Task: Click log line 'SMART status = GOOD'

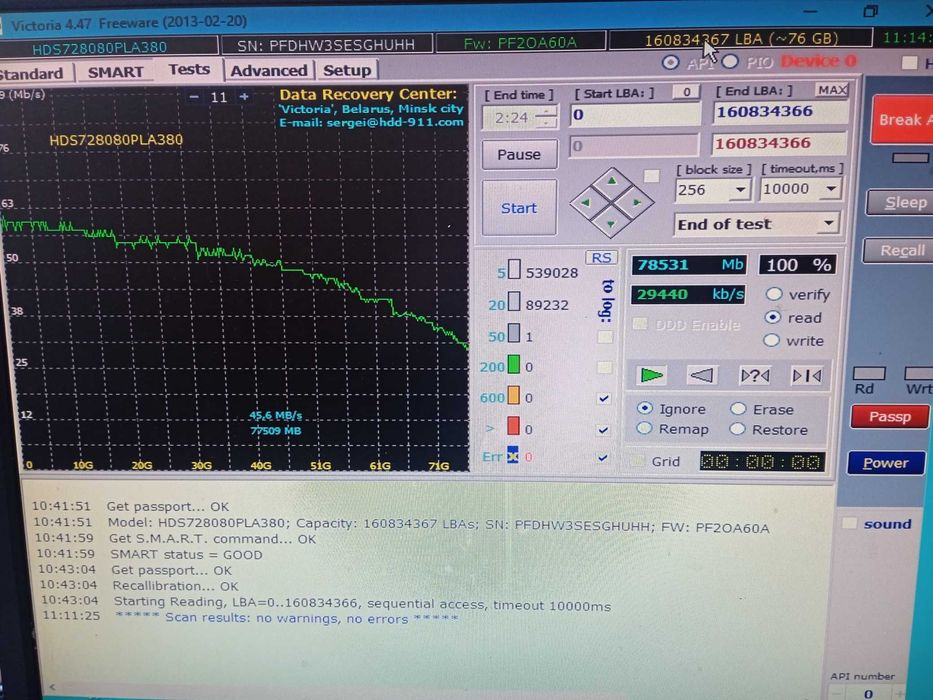Action: (186, 554)
